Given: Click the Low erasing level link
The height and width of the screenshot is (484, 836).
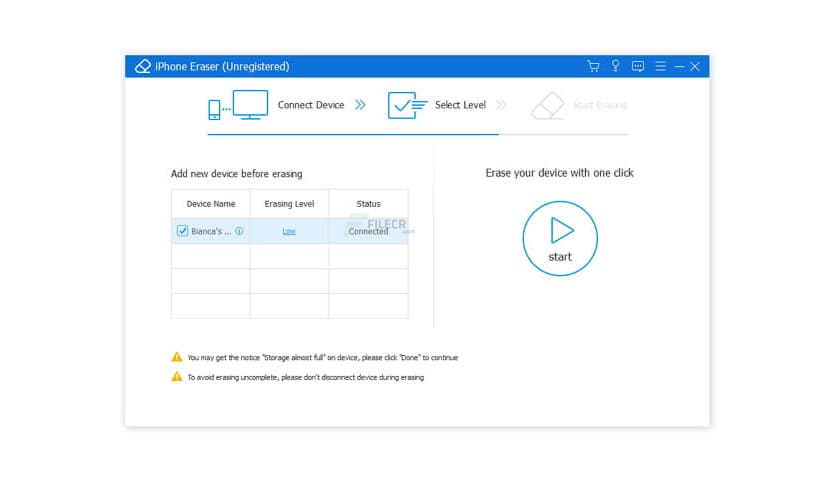Looking at the screenshot, I should [x=289, y=231].
